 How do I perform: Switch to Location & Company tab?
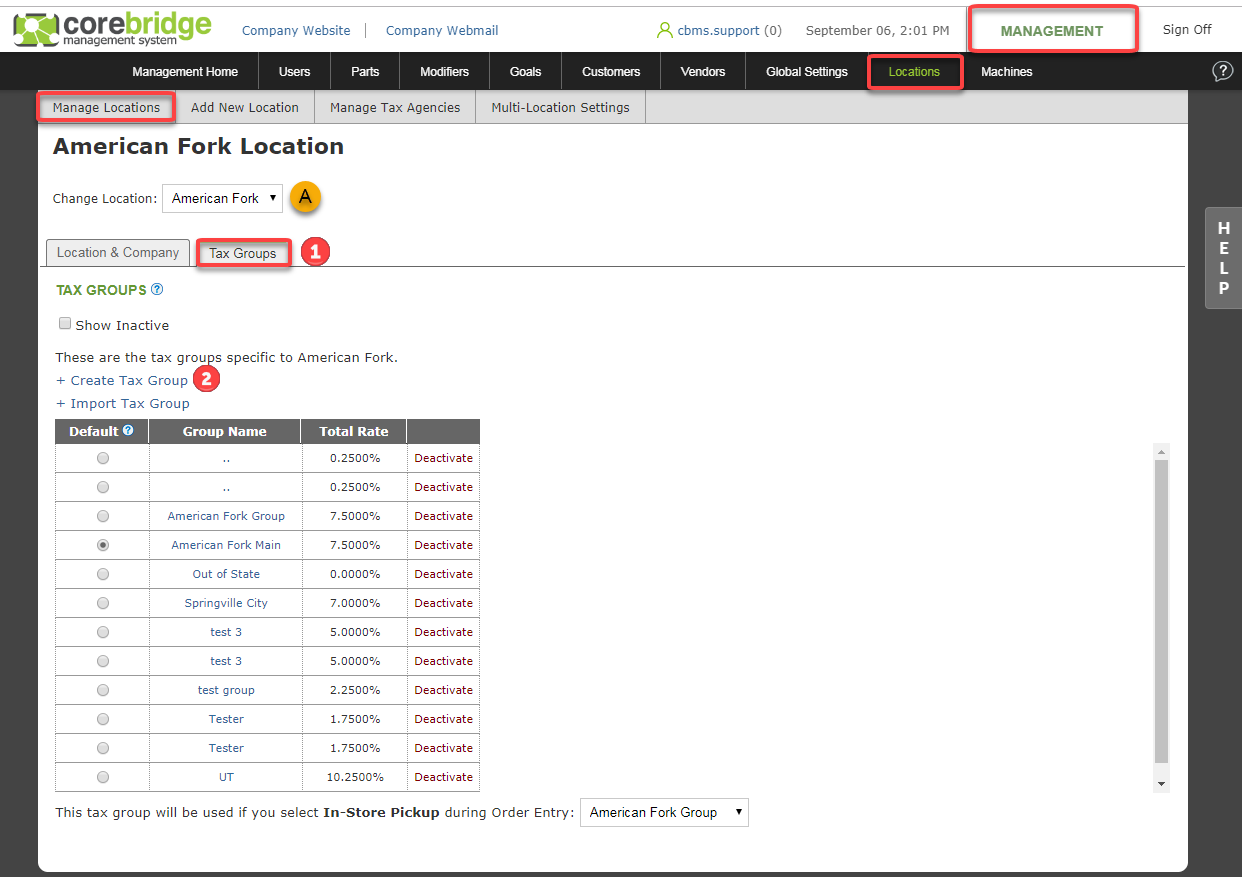(118, 253)
